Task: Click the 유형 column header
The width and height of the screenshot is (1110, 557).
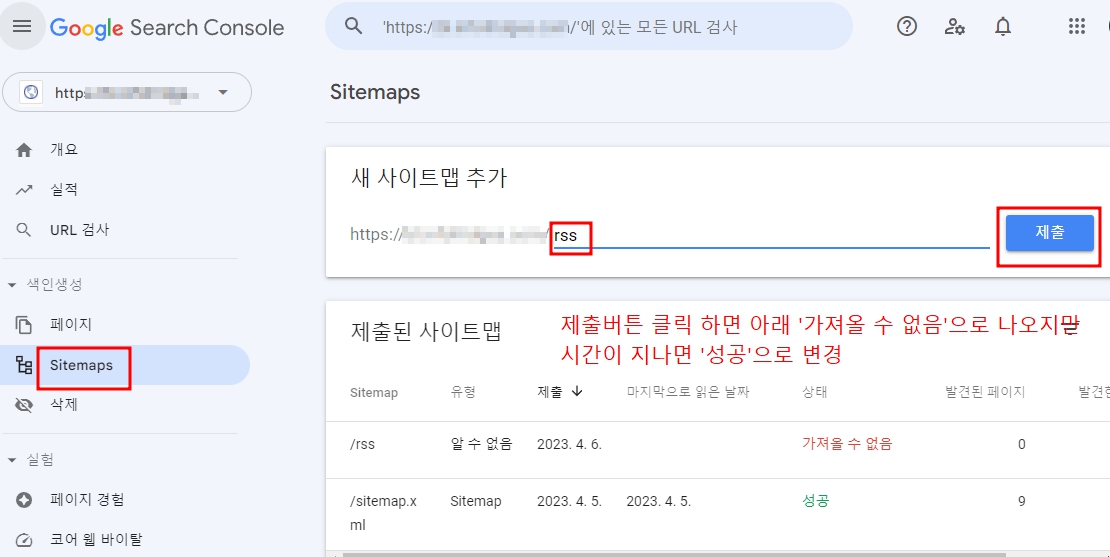Action: [463, 392]
